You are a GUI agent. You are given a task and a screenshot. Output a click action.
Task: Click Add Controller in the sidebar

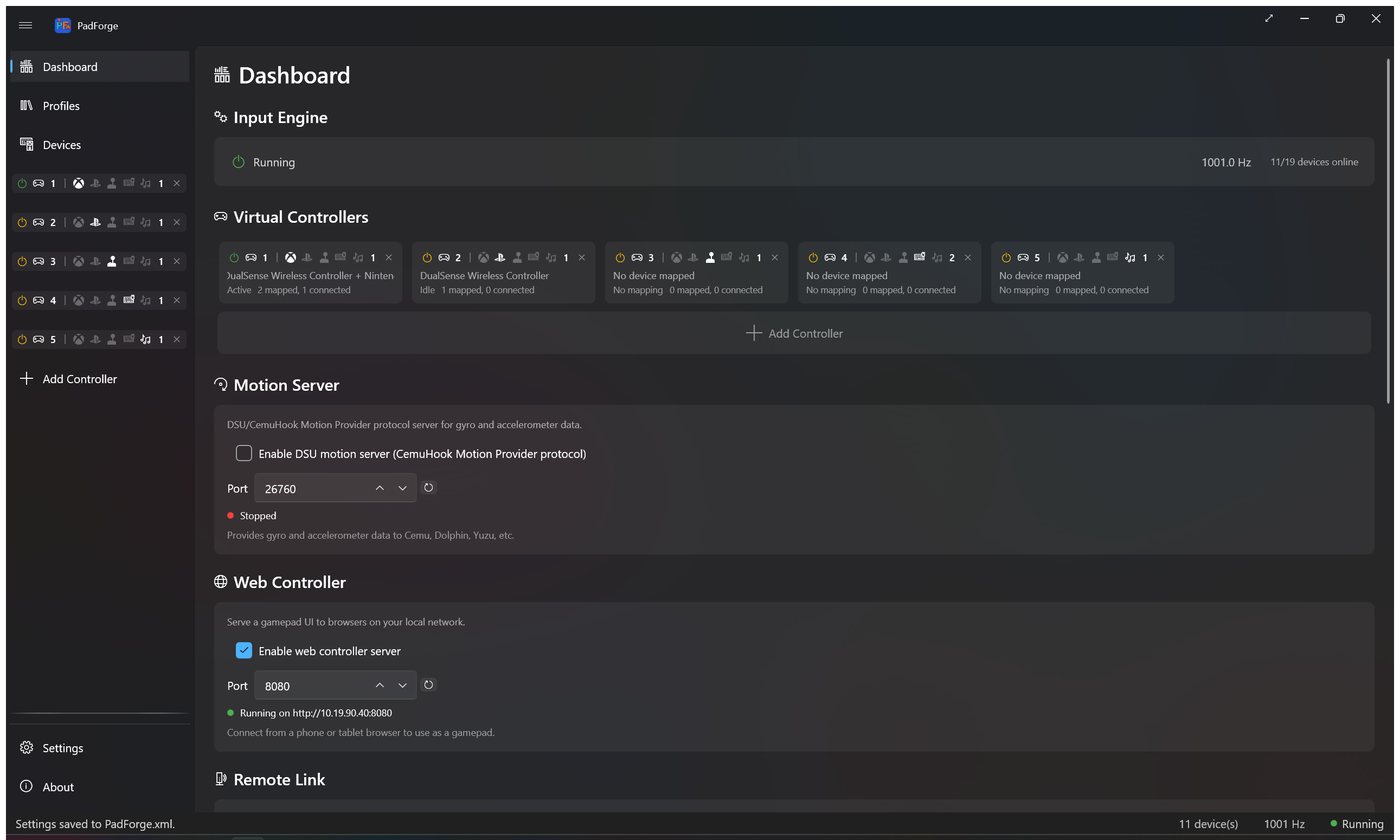pyautogui.click(x=100, y=379)
